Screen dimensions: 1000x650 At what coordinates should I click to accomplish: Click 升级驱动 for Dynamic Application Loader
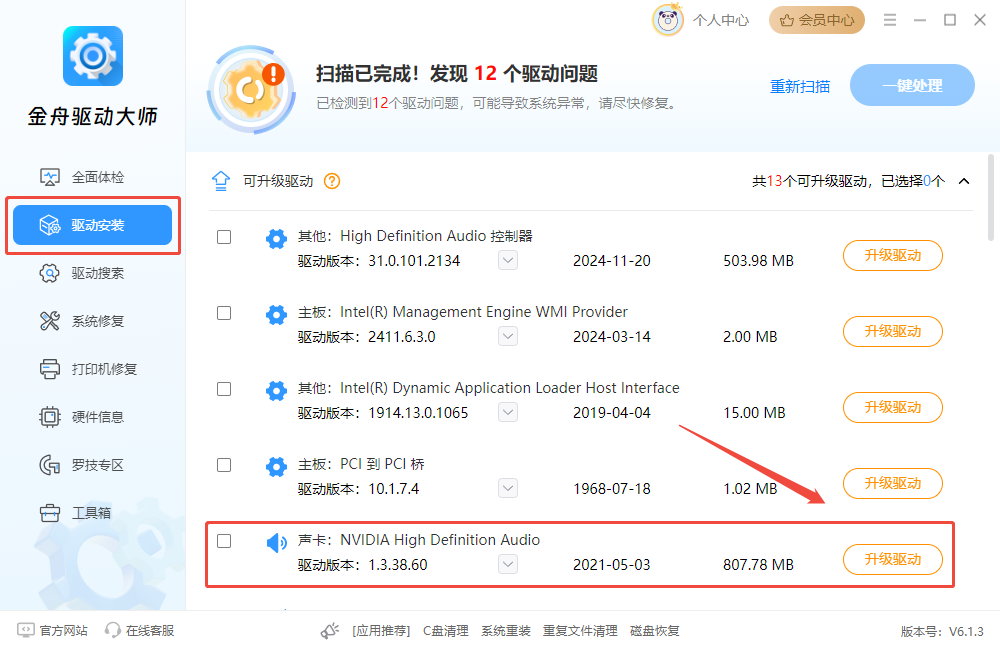click(893, 407)
